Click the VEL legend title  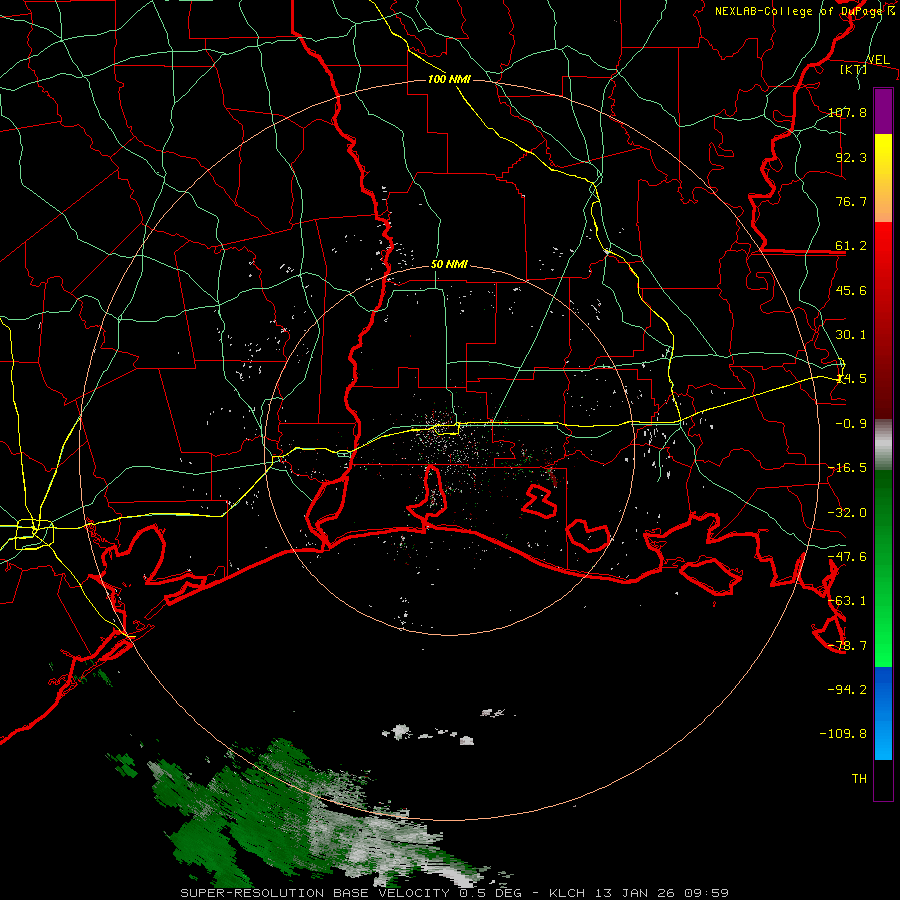[x=878, y=60]
